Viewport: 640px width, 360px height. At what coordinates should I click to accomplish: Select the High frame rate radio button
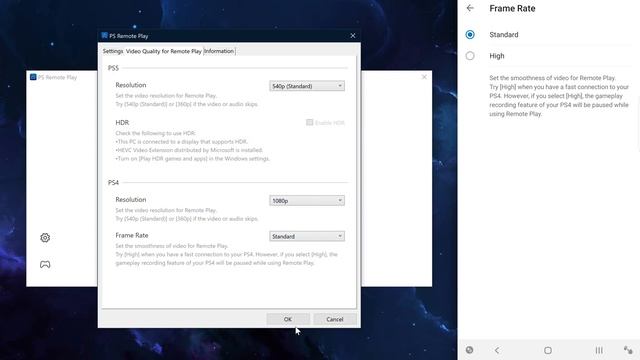[470, 56]
